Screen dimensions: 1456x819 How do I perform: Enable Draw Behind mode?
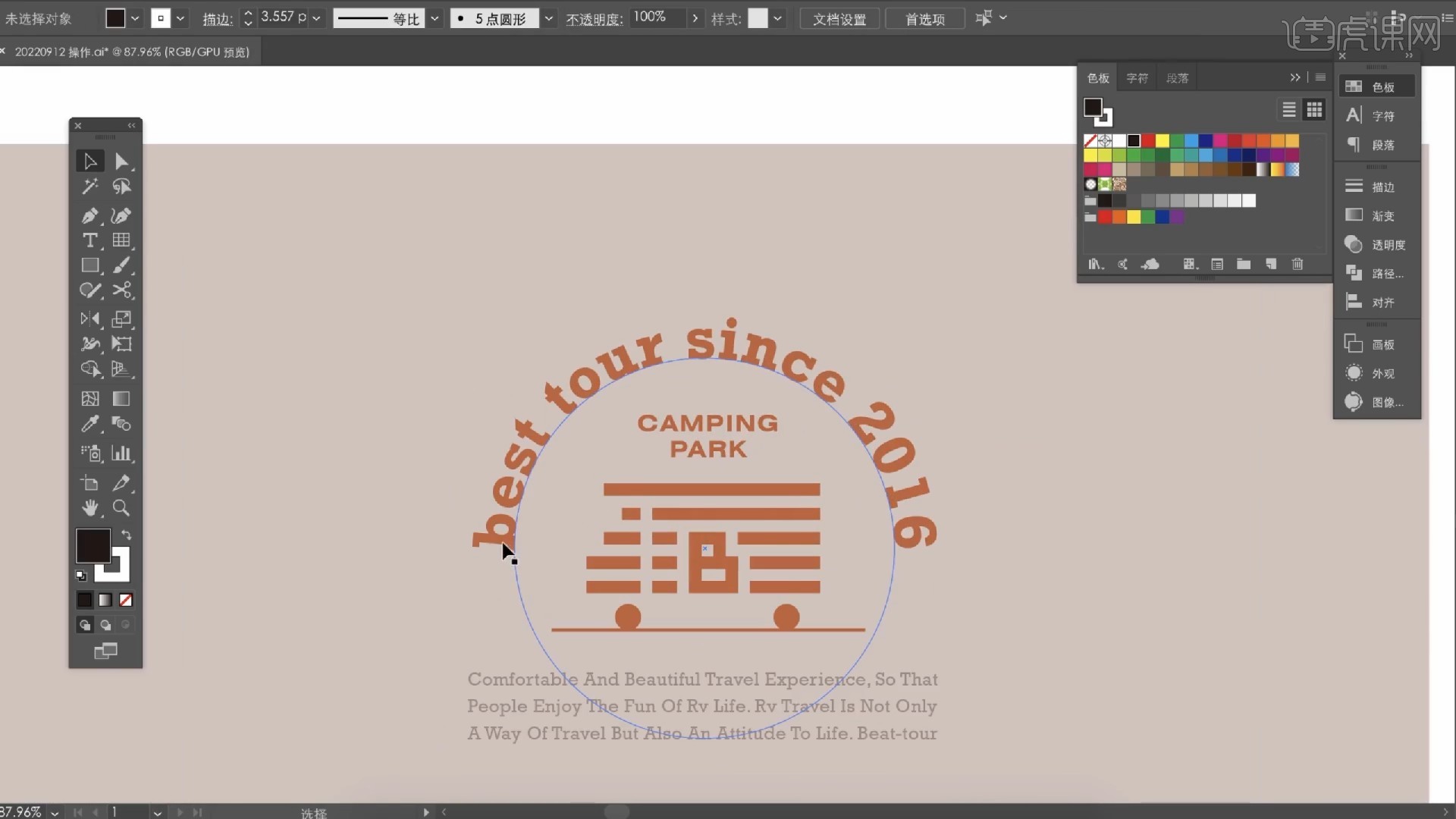coord(105,625)
